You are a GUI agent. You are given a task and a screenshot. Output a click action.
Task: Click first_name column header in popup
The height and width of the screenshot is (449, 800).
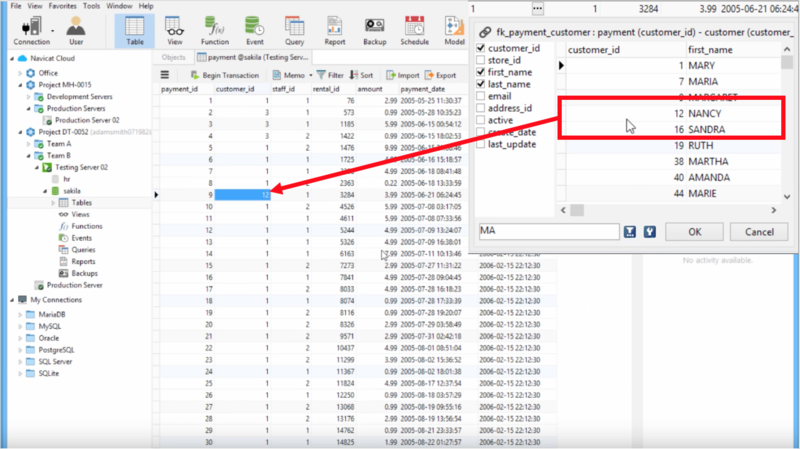click(x=733, y=49)
